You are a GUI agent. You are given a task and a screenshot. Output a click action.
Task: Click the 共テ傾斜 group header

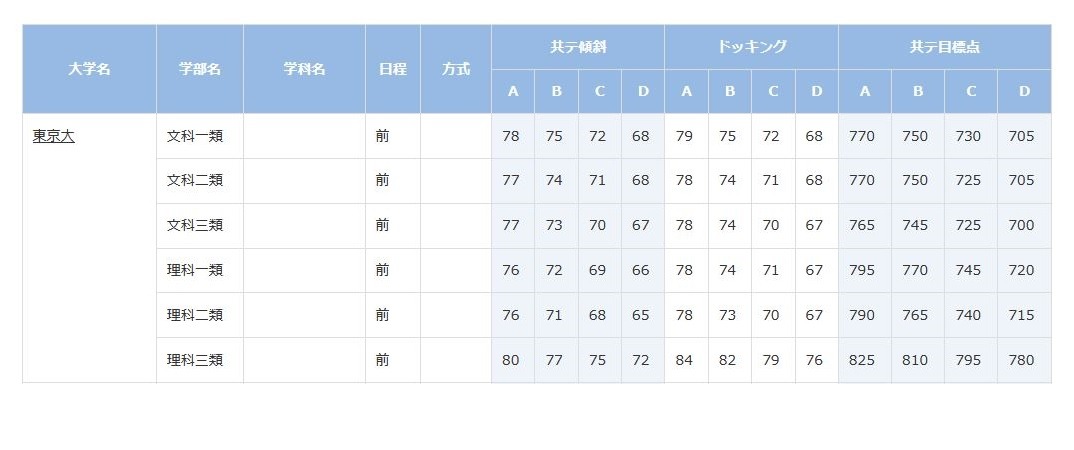578,47
